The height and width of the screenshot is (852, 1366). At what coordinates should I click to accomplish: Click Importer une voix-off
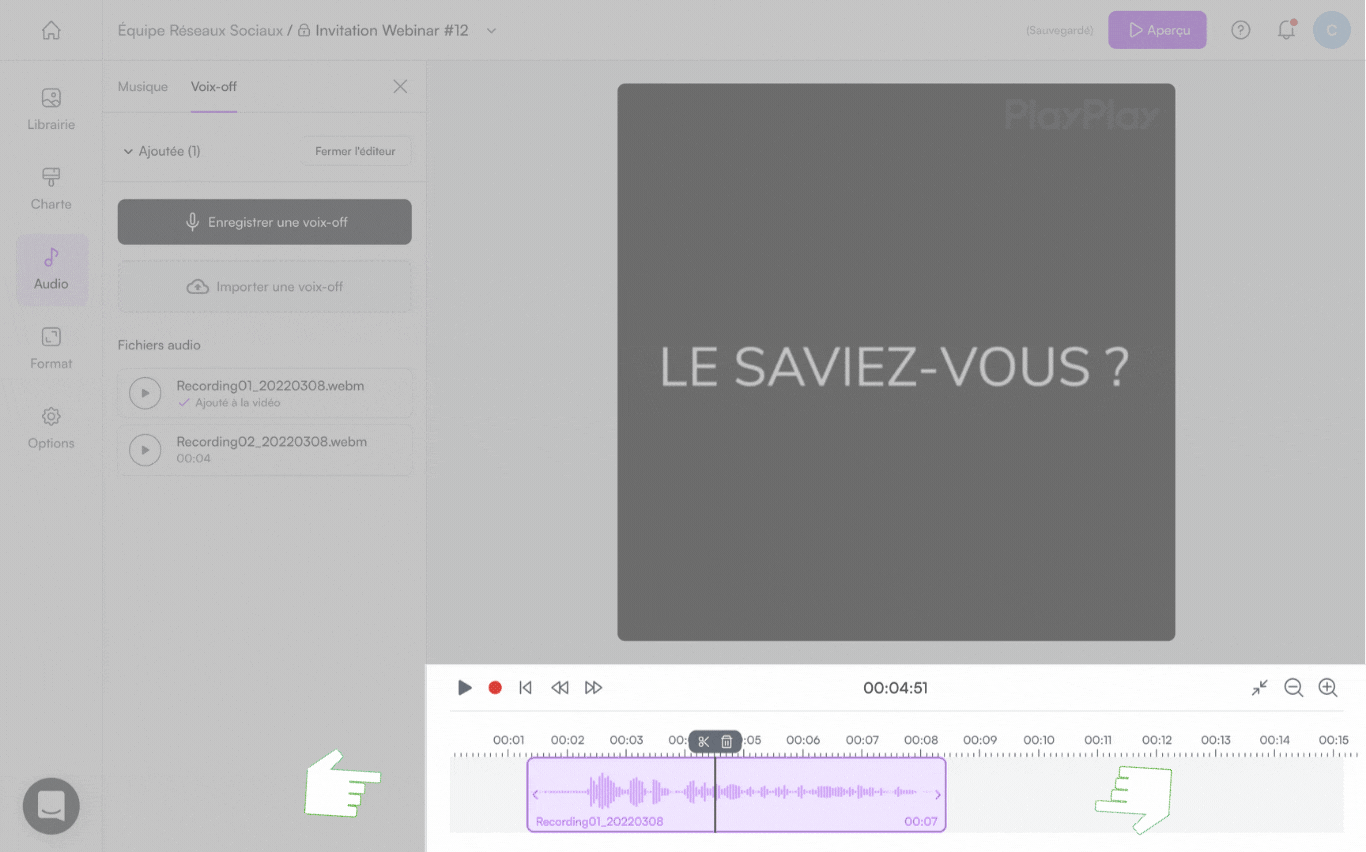coord(265,286)
